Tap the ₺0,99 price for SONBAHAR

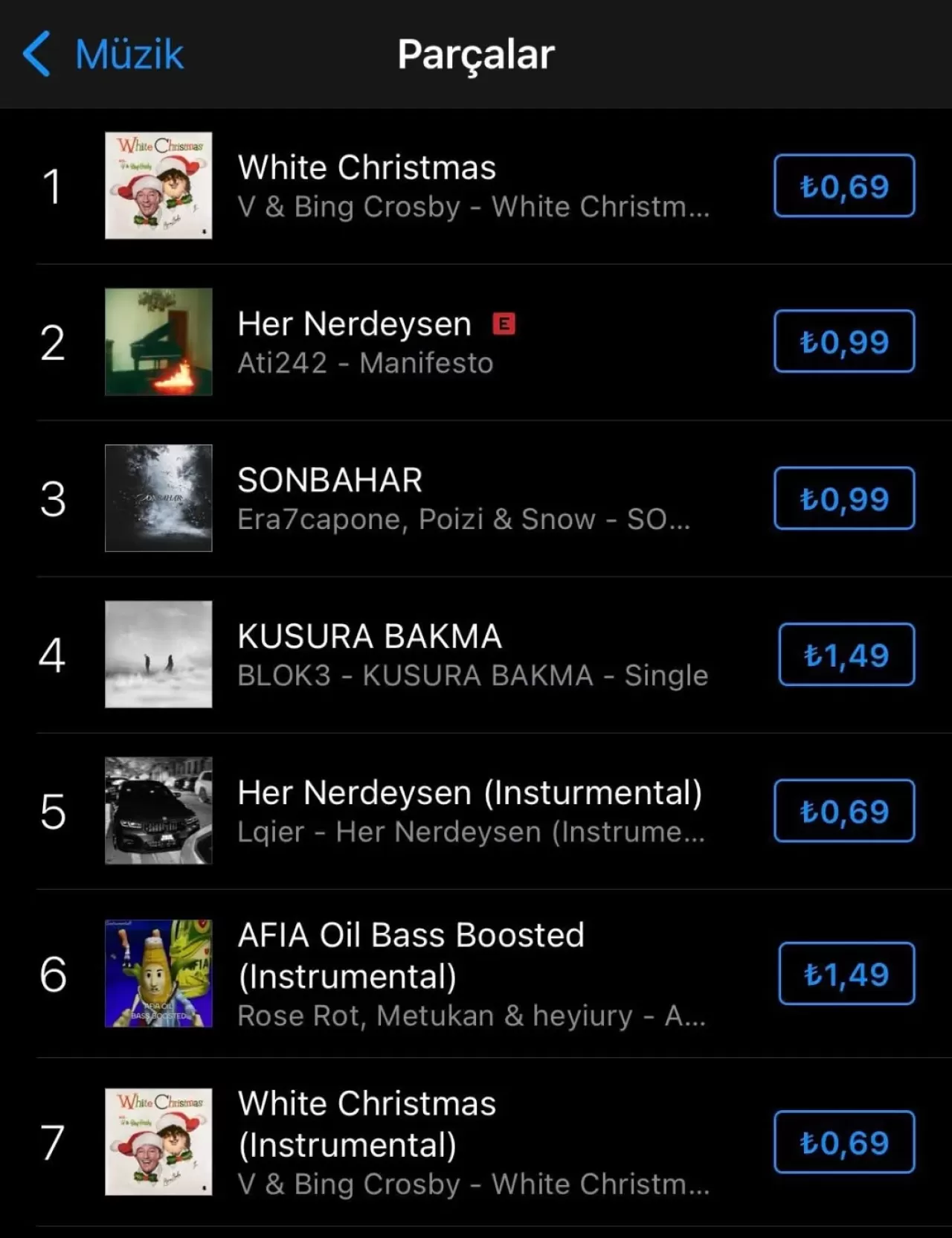point(844,498)
